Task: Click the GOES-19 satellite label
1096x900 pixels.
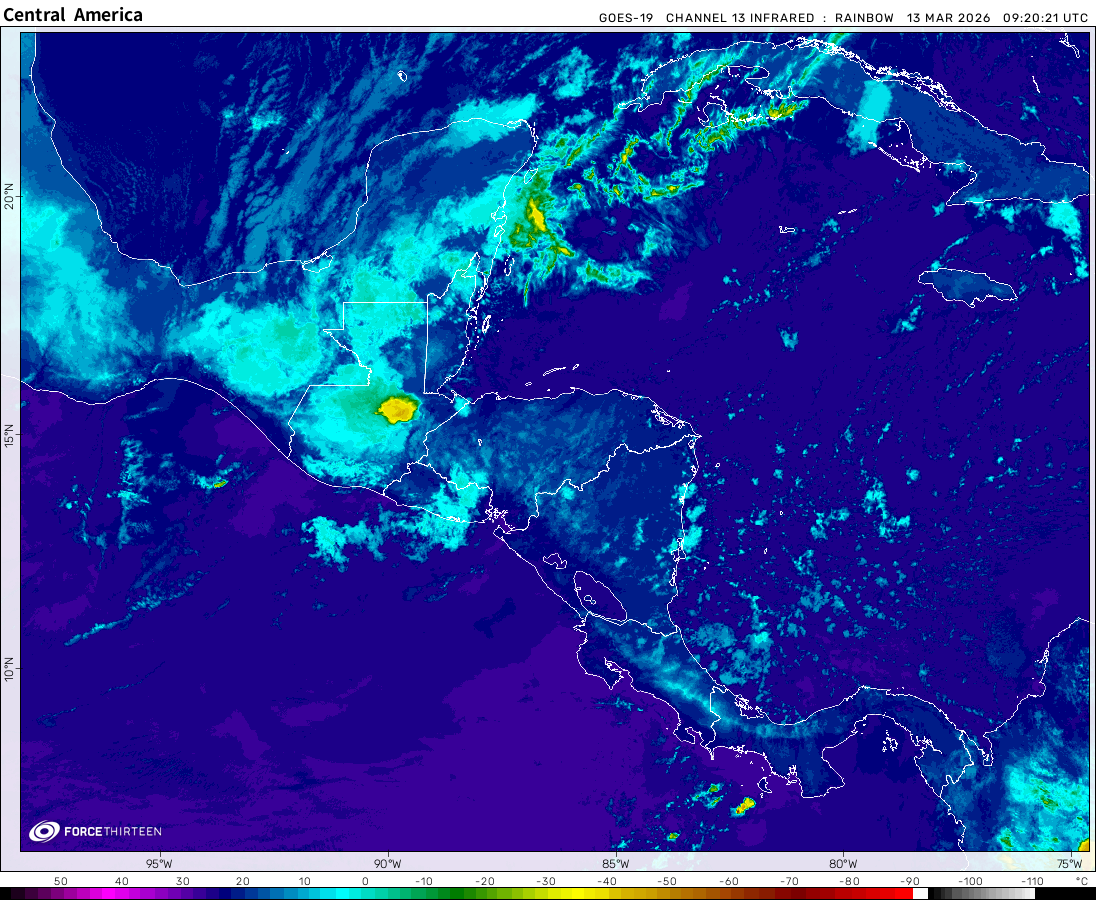Action: coord(626,18)
